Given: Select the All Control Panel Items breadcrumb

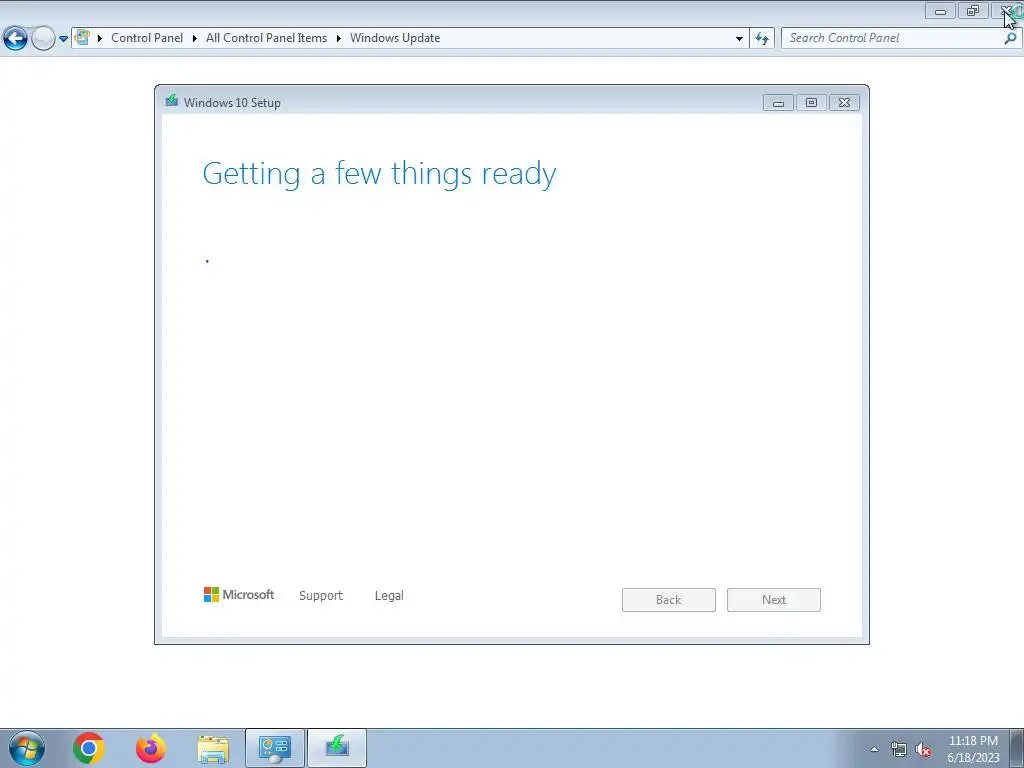Looking at the screenshot, I should tap(266, 38).
